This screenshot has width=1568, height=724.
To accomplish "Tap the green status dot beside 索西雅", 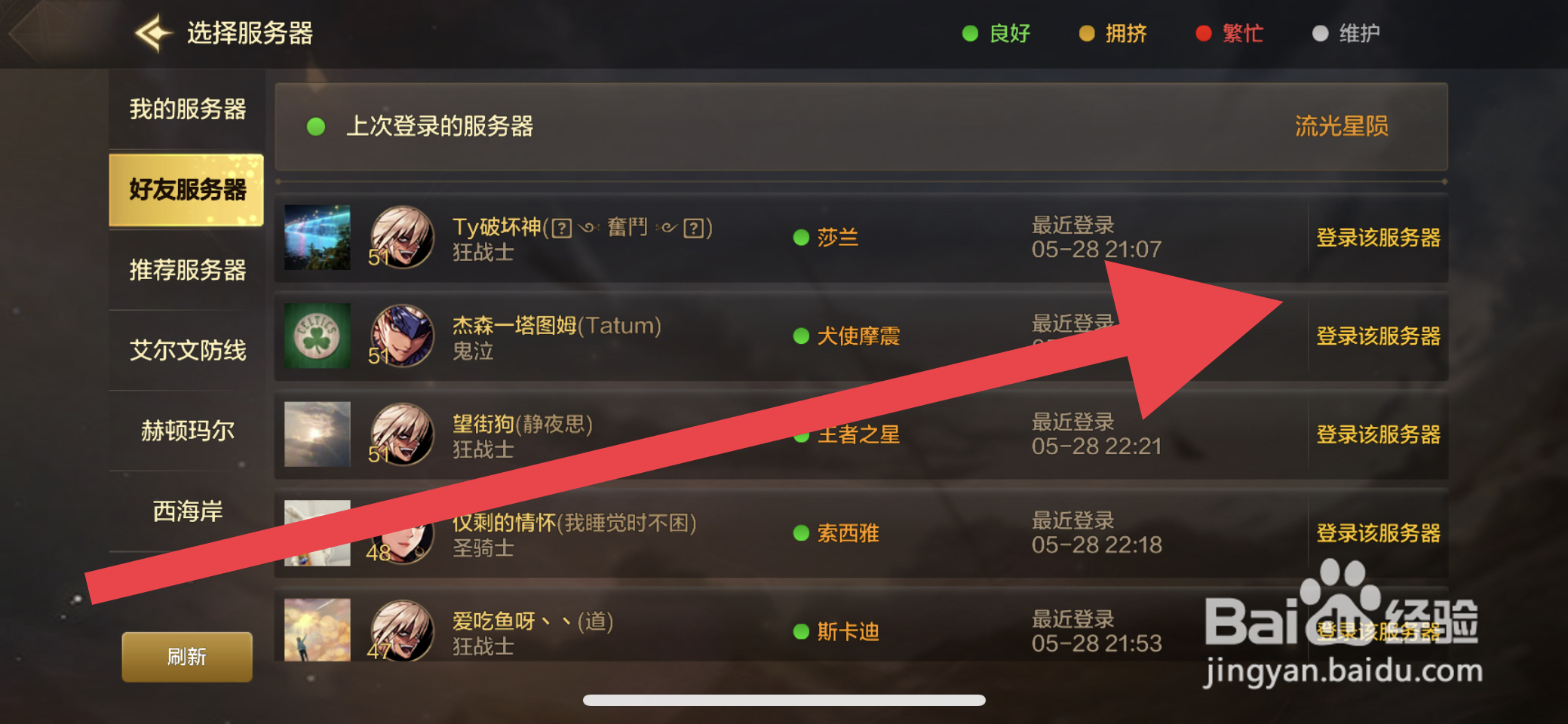I will 801,533.
